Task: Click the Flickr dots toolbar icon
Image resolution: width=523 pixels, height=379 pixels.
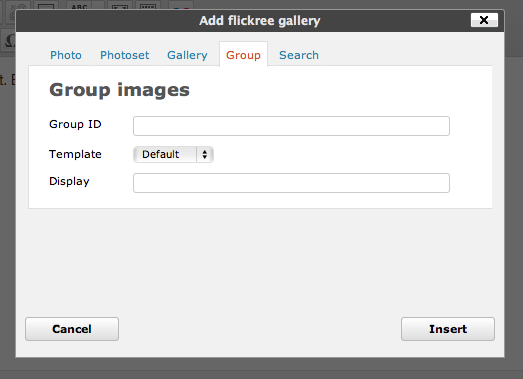Action: click(x=181, y=6)
